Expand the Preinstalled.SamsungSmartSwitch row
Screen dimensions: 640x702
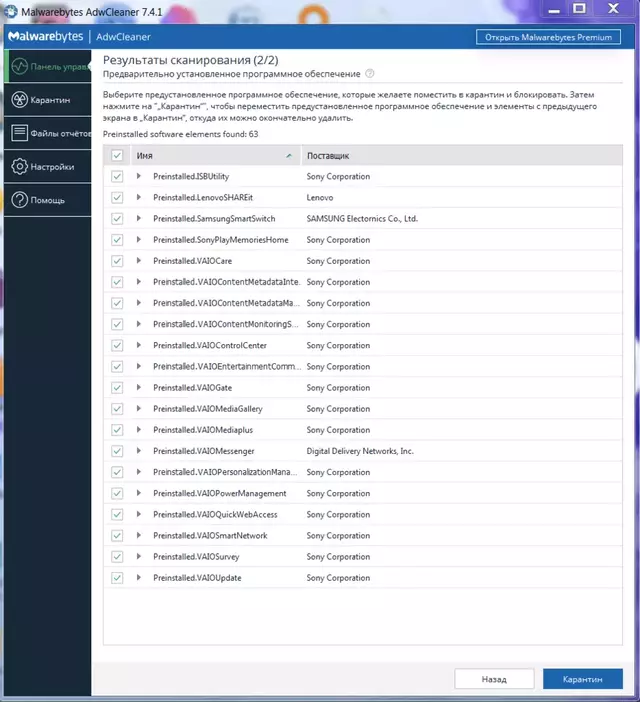139,218
